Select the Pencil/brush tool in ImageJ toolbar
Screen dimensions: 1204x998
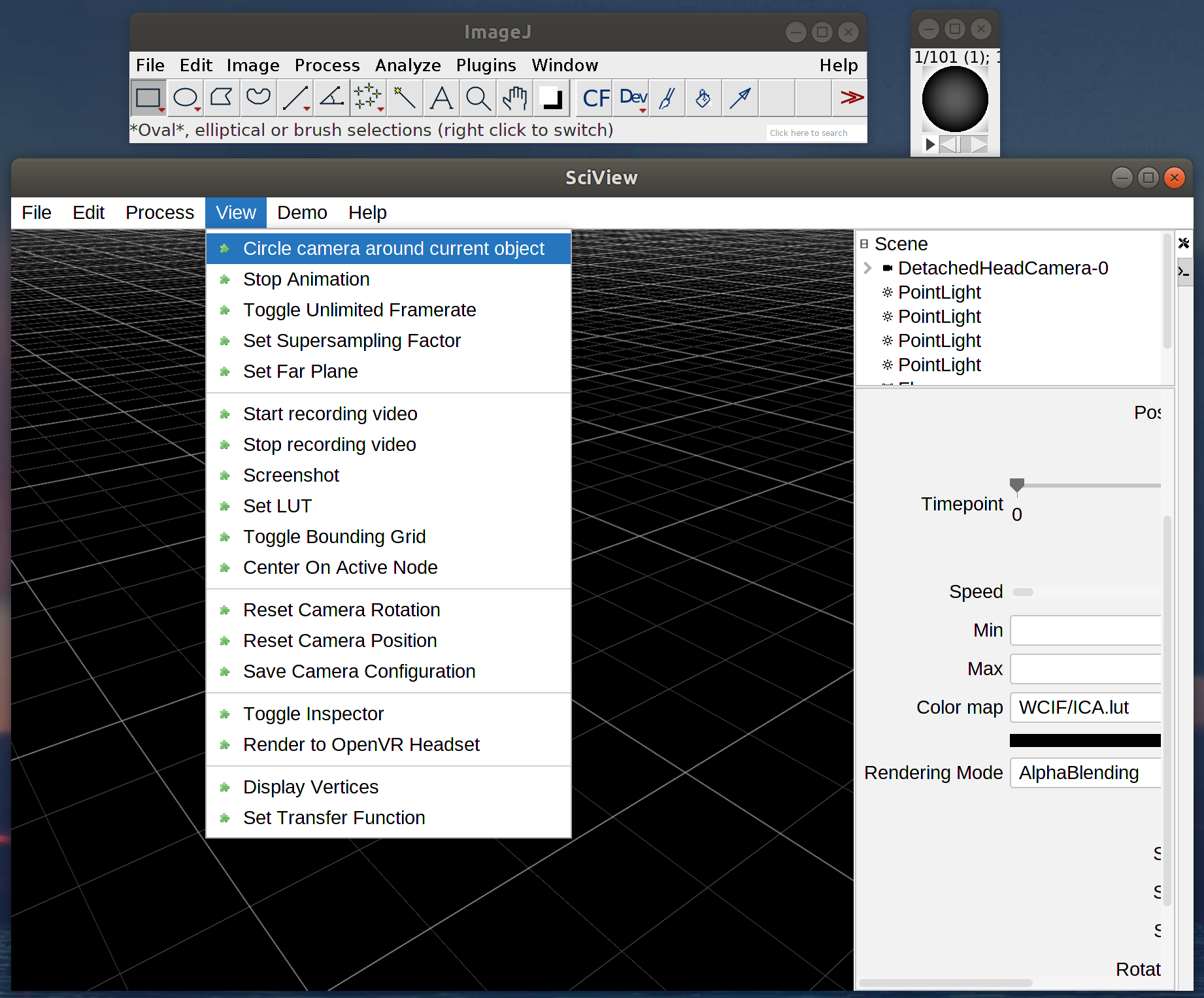pos(667,98)
